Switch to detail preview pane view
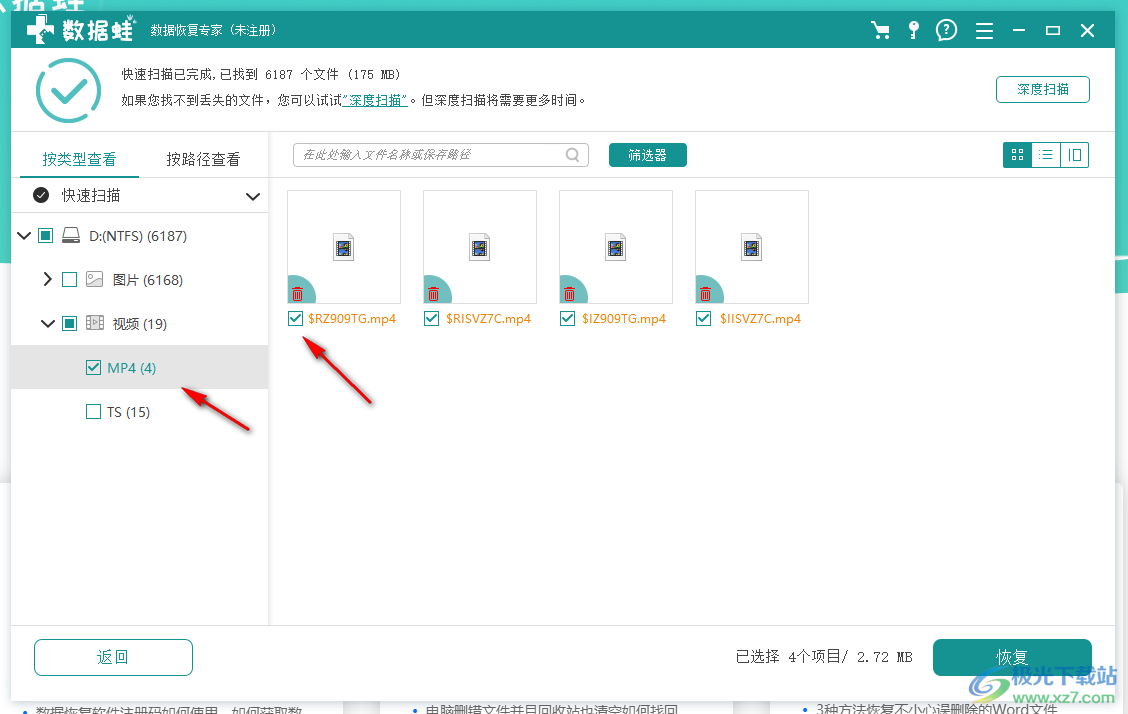The image size is (1128, 714). tap(1075, 155)
